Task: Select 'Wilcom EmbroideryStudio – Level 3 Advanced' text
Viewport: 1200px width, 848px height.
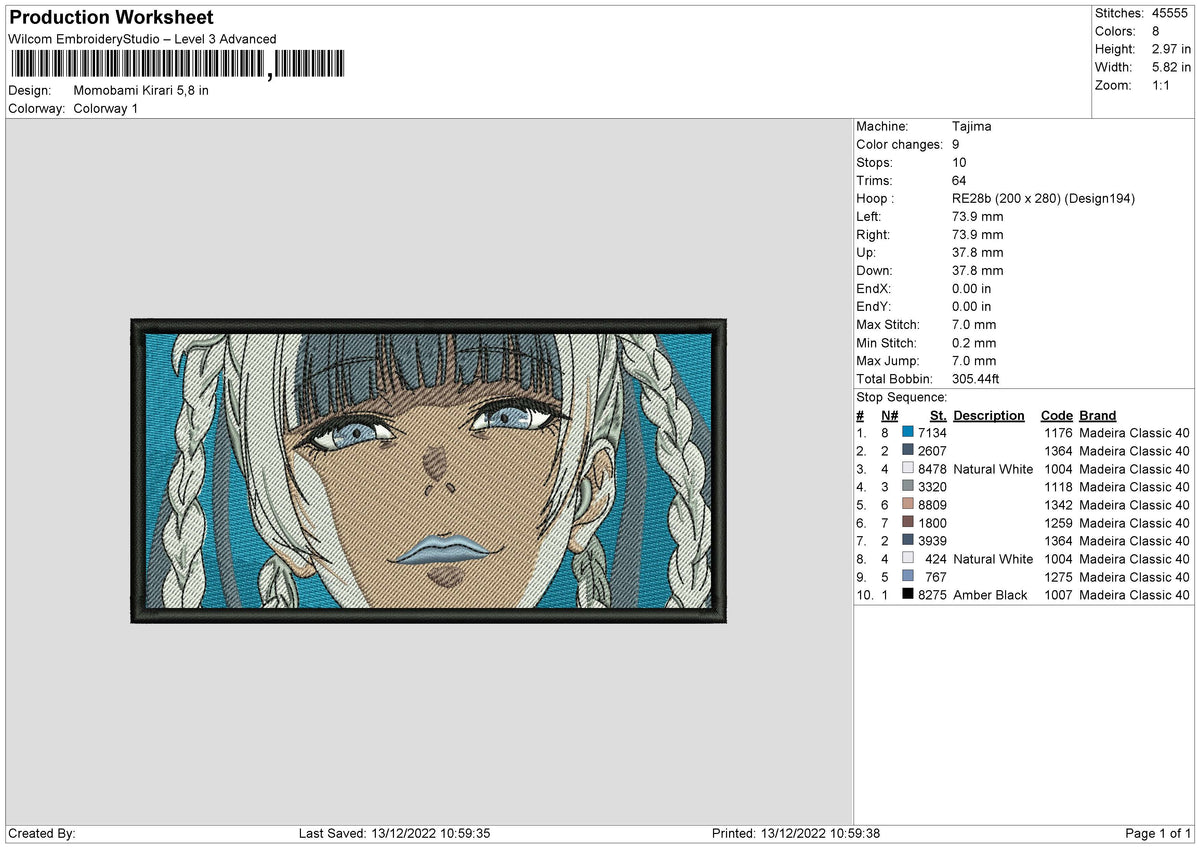Action: tap(142, 39)
